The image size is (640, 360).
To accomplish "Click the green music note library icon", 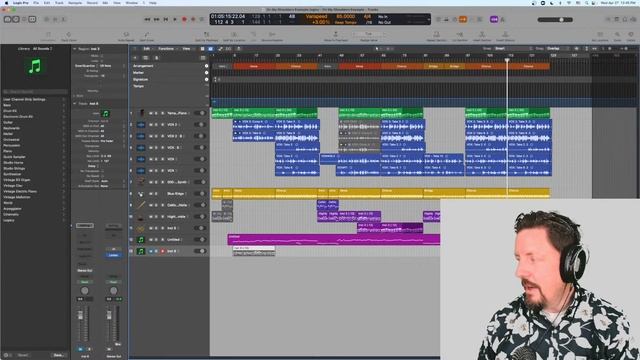I will click(35, 66).
